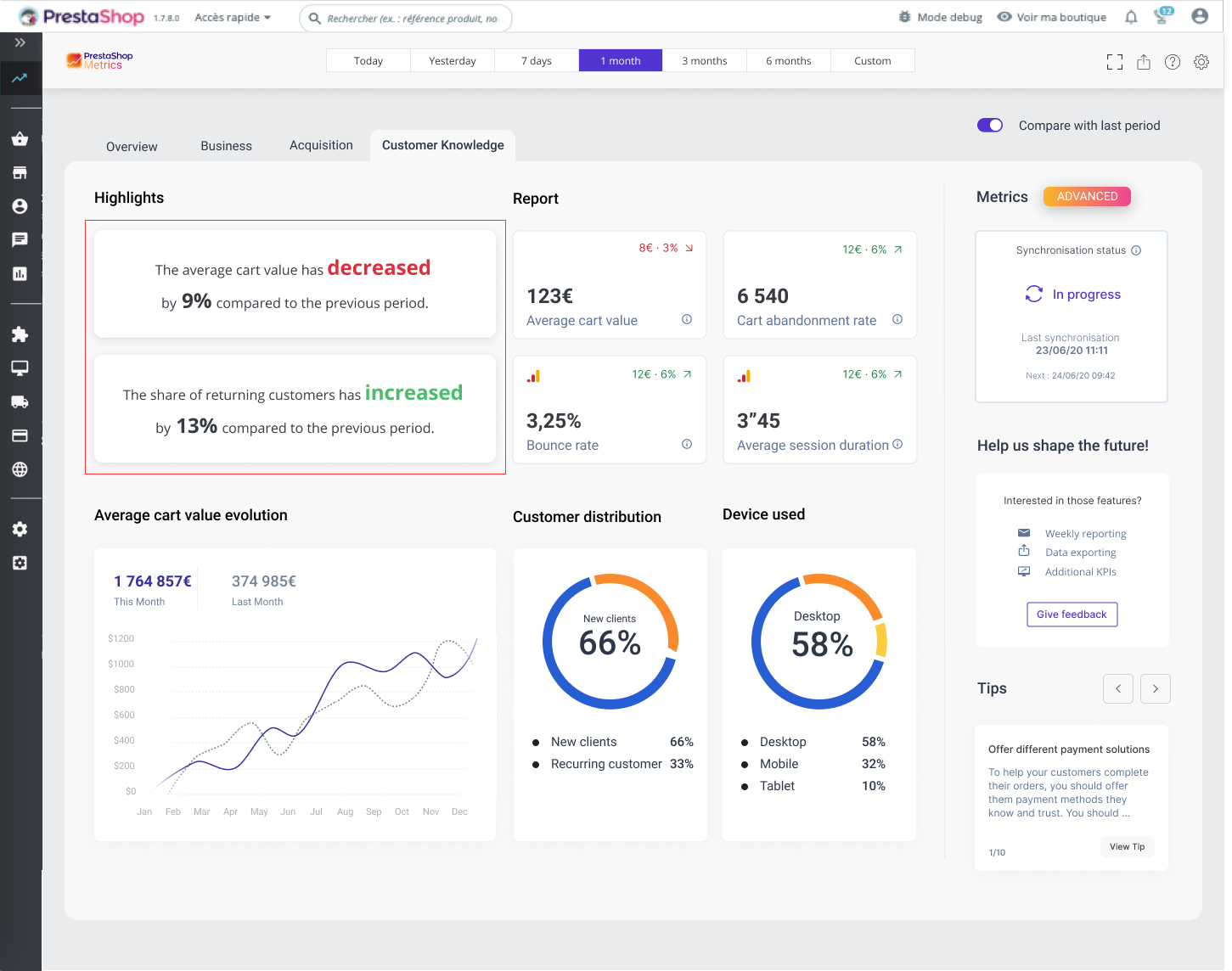Go to previous tip with left chevron
1232x971 pixels.
[x=1118, y=688]
